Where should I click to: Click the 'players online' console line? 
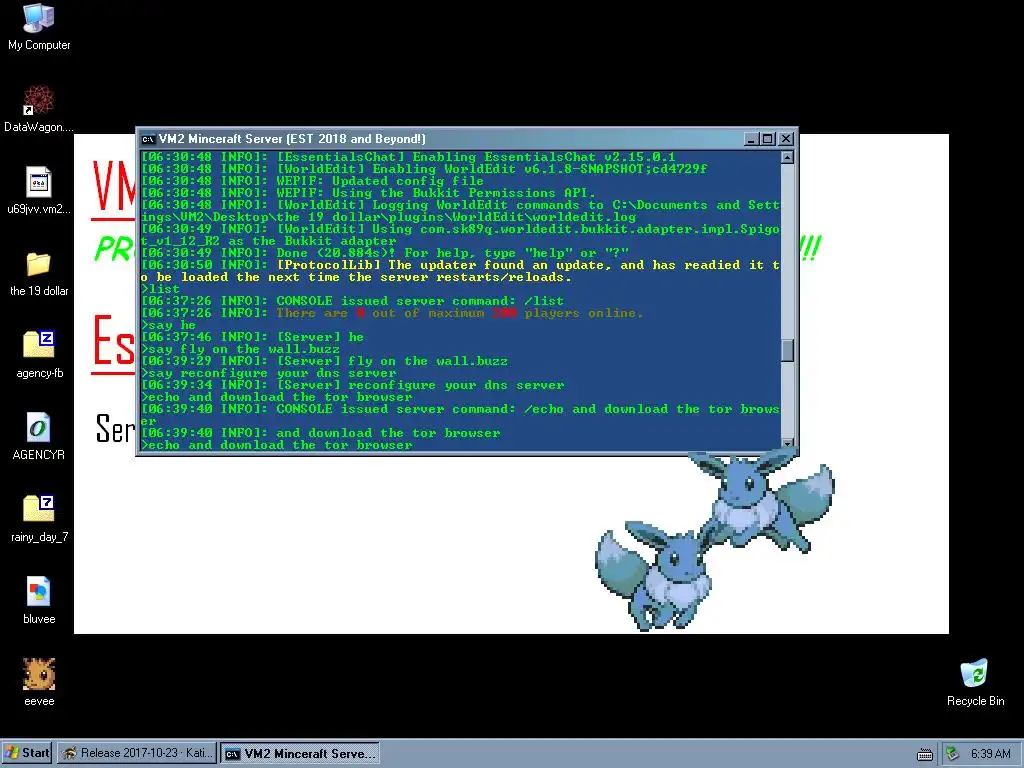click(x=392, y=313)
